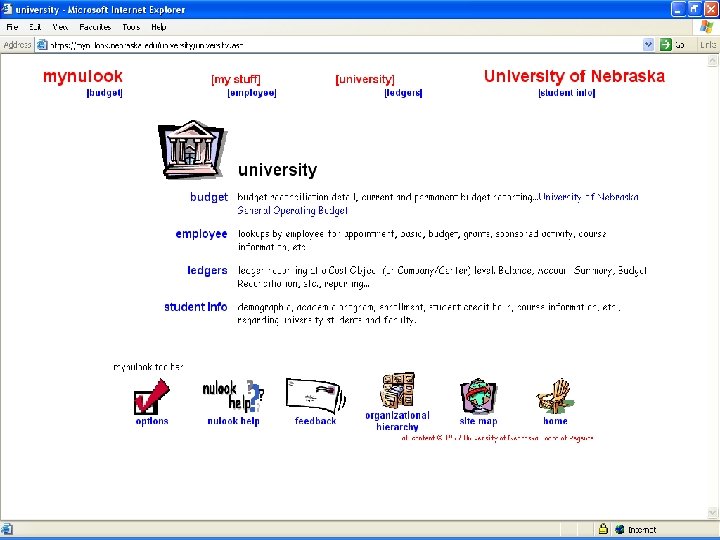The height and width of the screenshot is (540, 720).
Task: Open the [student info] top navigation link
Action: (x=567, y=93)
